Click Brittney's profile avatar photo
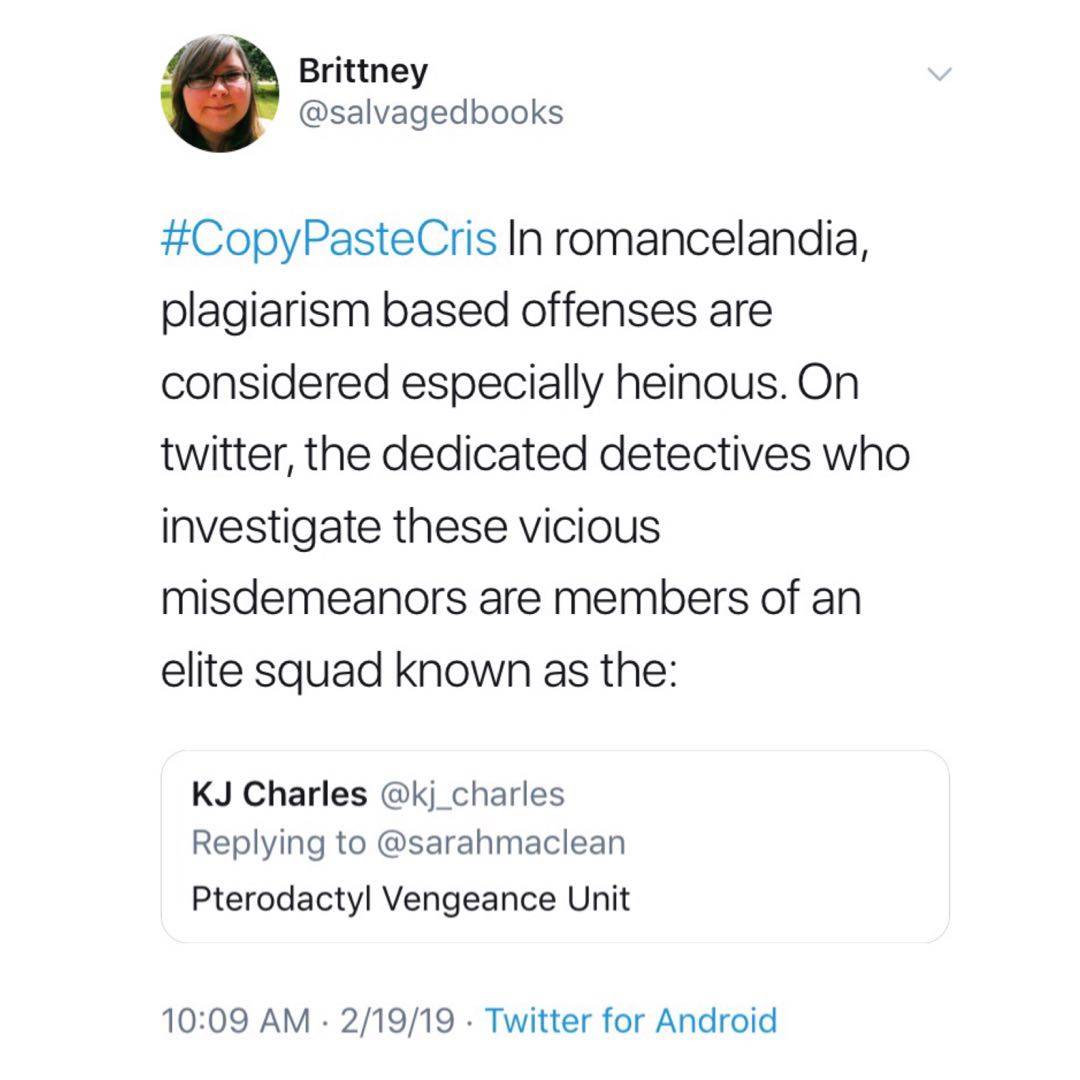 coord(219,93)
